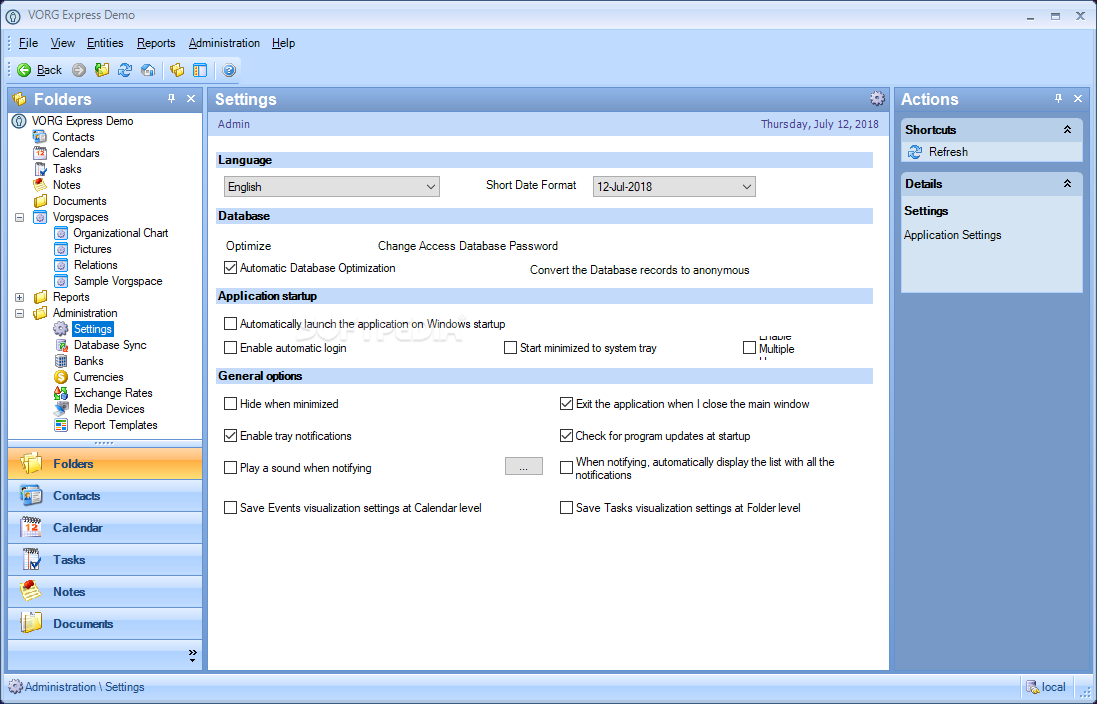Open navigation pane overflow chevron menu
The height and width of the screenshot is (704, 1097).
(x=192, y=656)
